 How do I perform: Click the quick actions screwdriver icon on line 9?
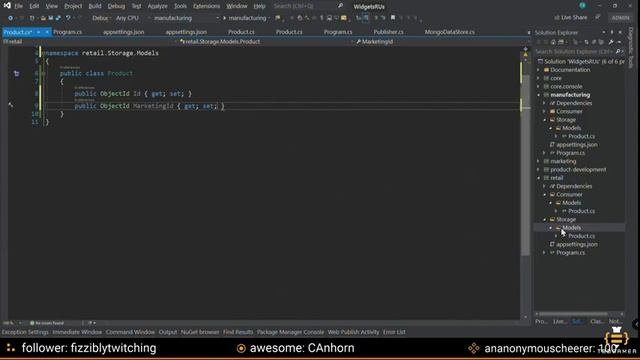(11, 105)
